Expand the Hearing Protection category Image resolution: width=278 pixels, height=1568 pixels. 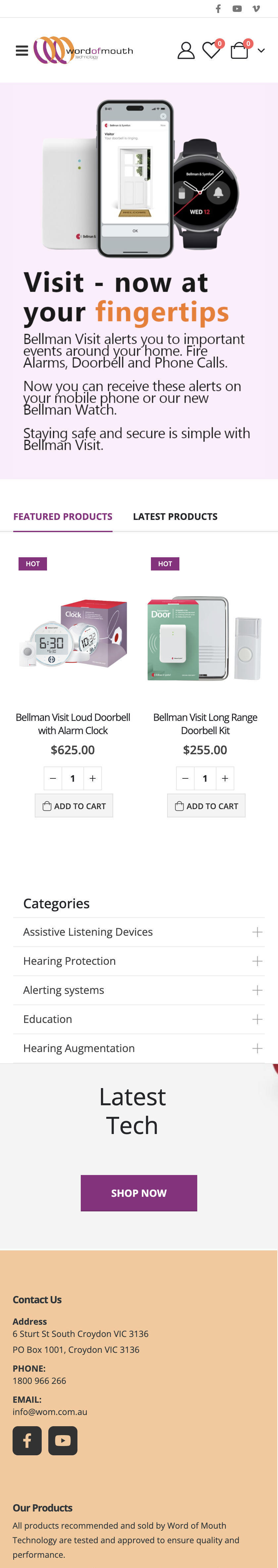point(257,961)
